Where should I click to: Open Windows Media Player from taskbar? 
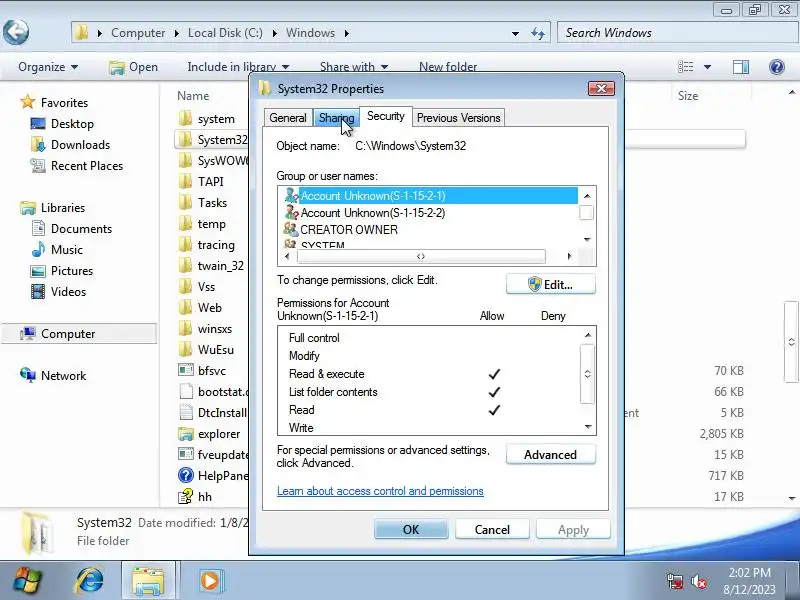[209, 581]
